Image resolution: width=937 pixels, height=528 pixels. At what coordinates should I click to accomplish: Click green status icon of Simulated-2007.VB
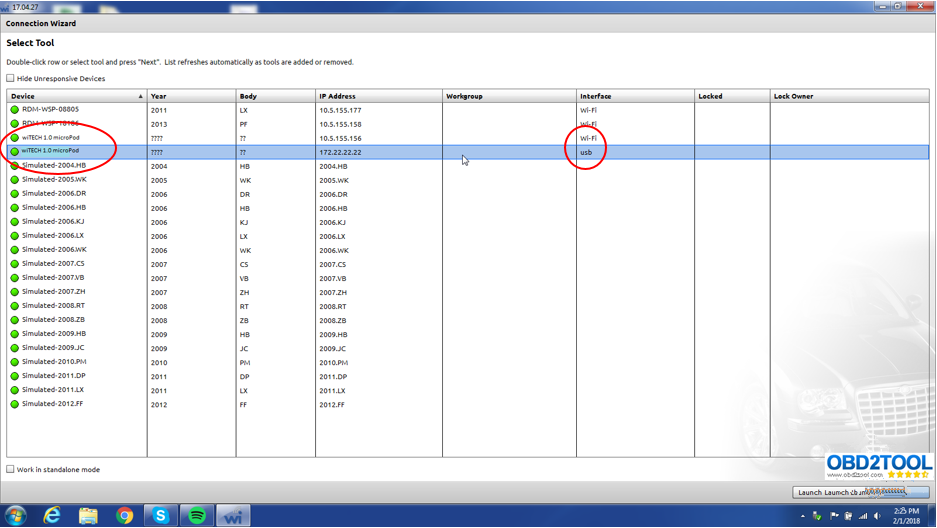pyautogui.click(x=14, y=278)
